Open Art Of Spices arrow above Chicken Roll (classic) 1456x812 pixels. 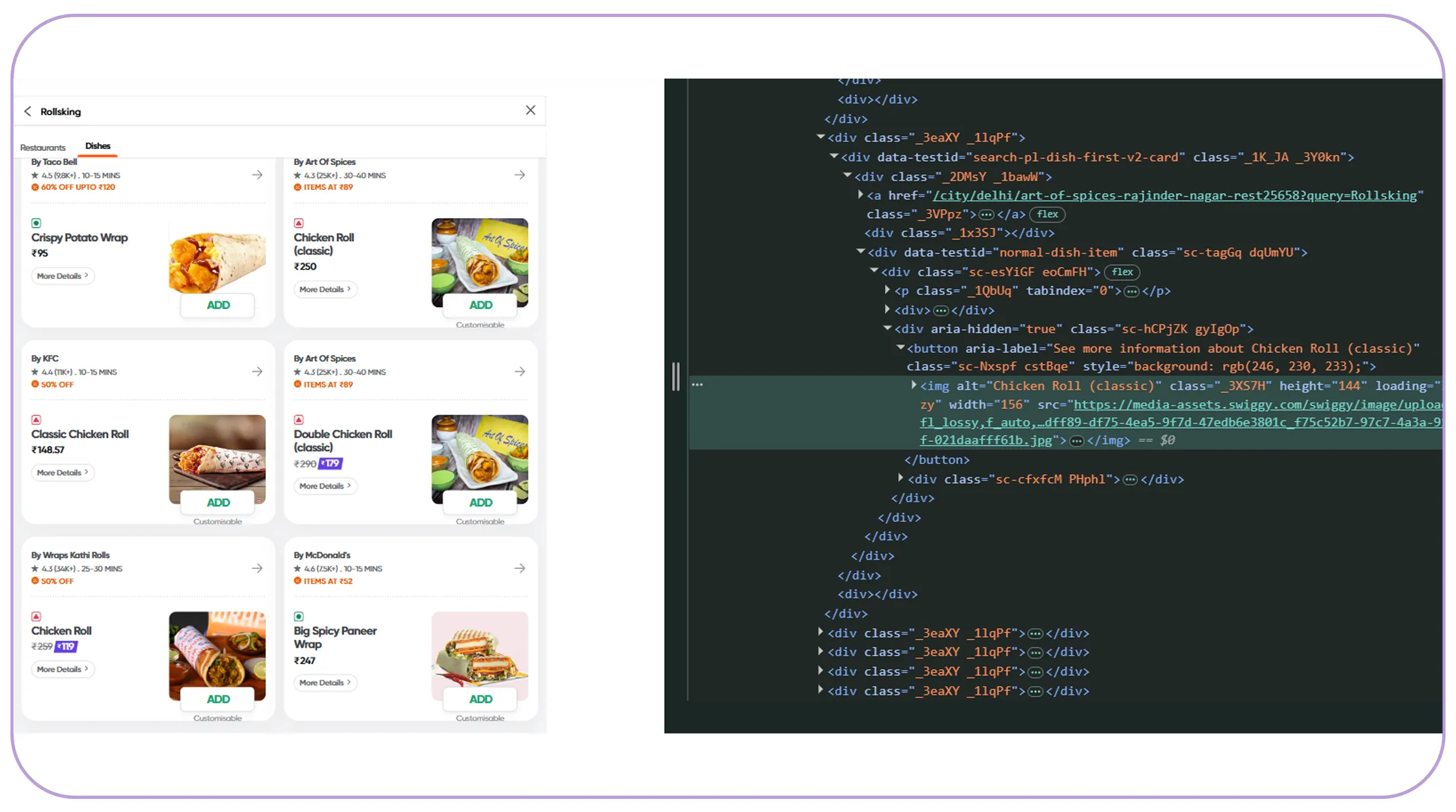click(x=520, y=175)
